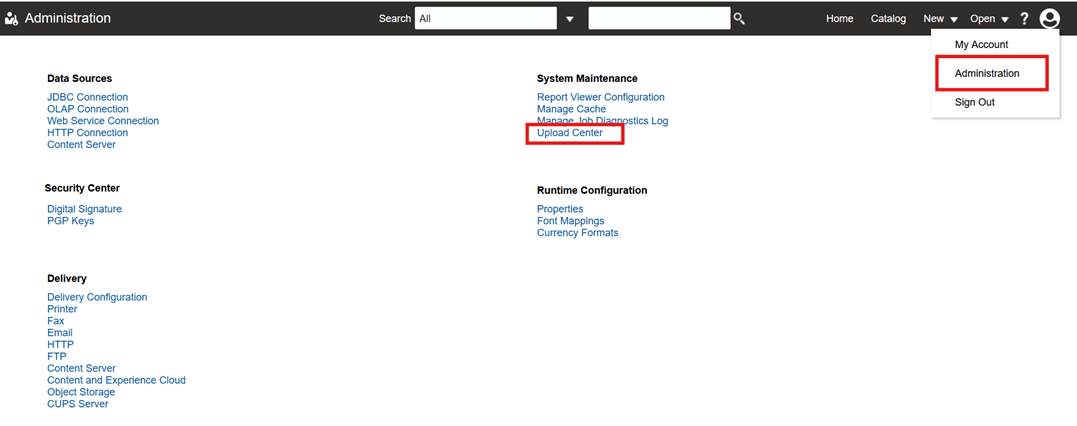Open Content Server under Delivery
The width and height of the screenshot is (1077, 426).
click(x=81, y=368)
